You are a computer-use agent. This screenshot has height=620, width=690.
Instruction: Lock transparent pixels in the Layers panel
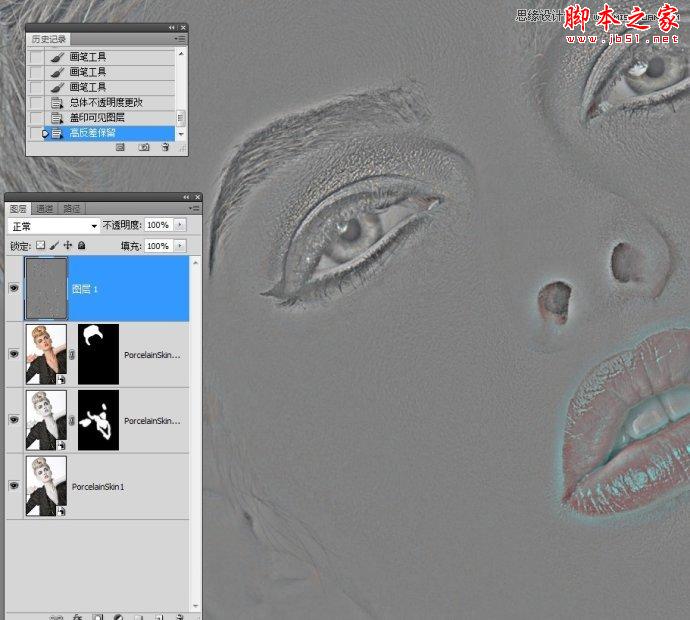[40, 245]
